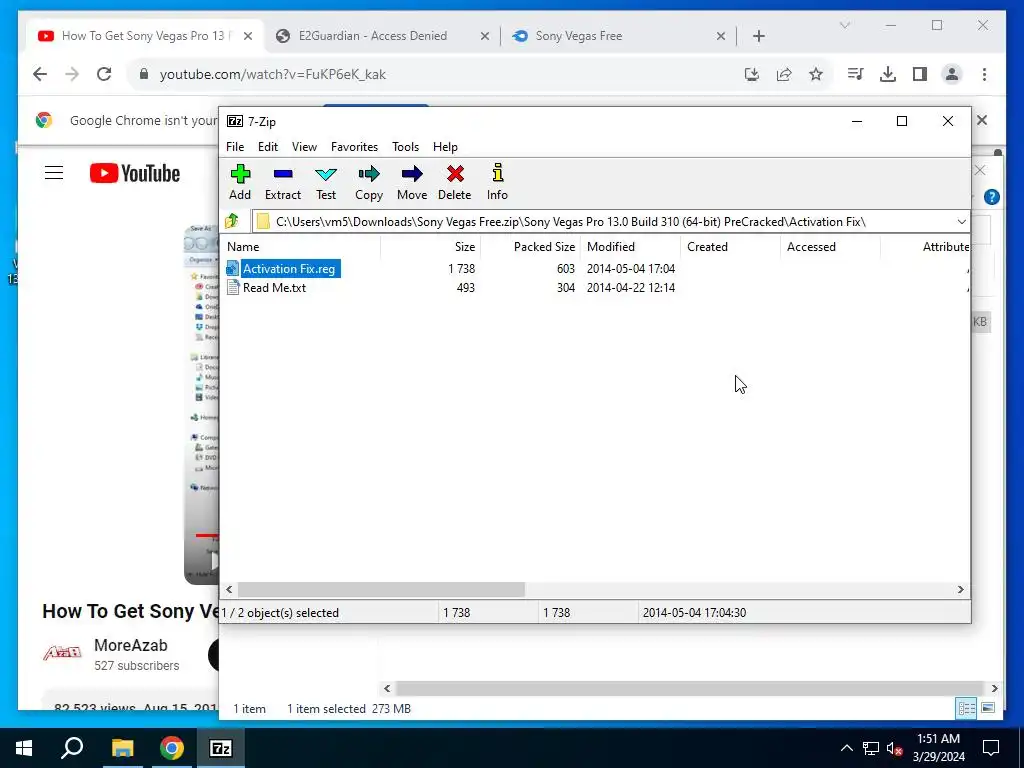Switch Explorer to large icons view

pos(988,709)
